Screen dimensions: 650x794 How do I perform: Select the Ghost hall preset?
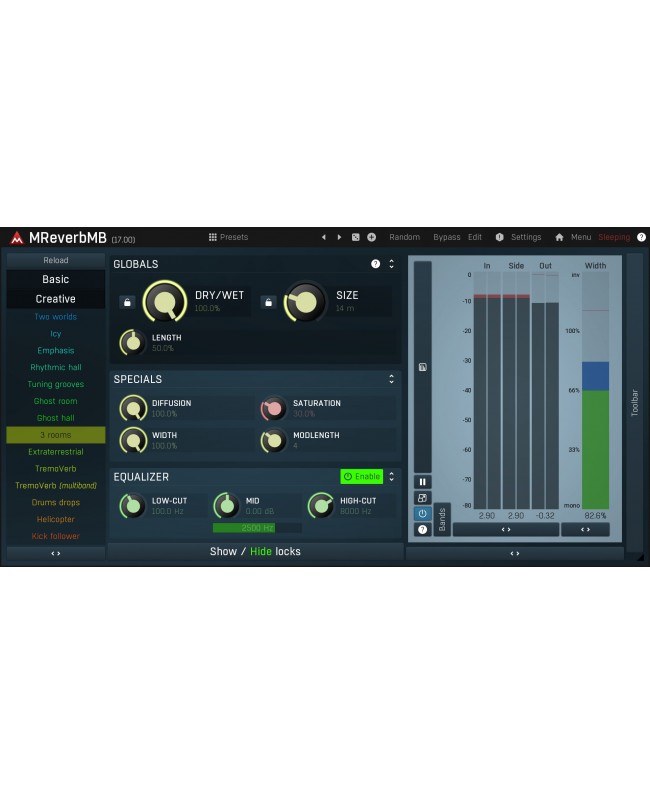click(56, 418)
